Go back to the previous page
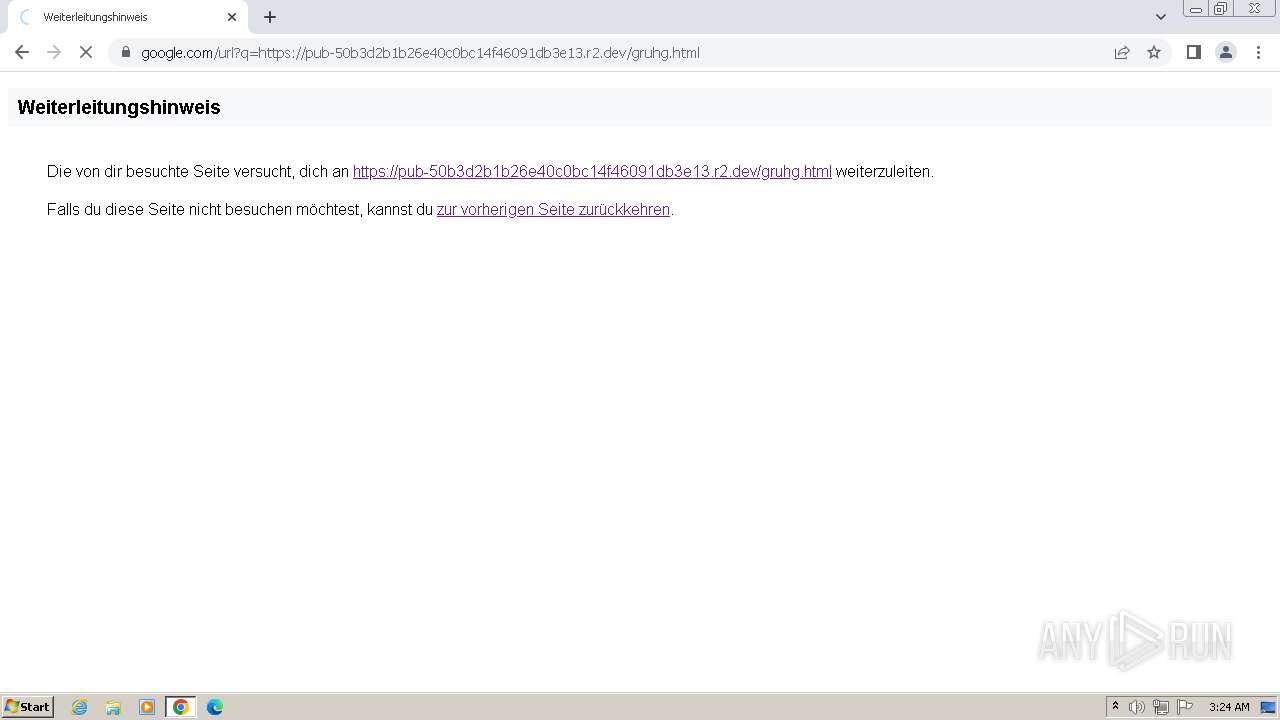 tap(22, 52)
